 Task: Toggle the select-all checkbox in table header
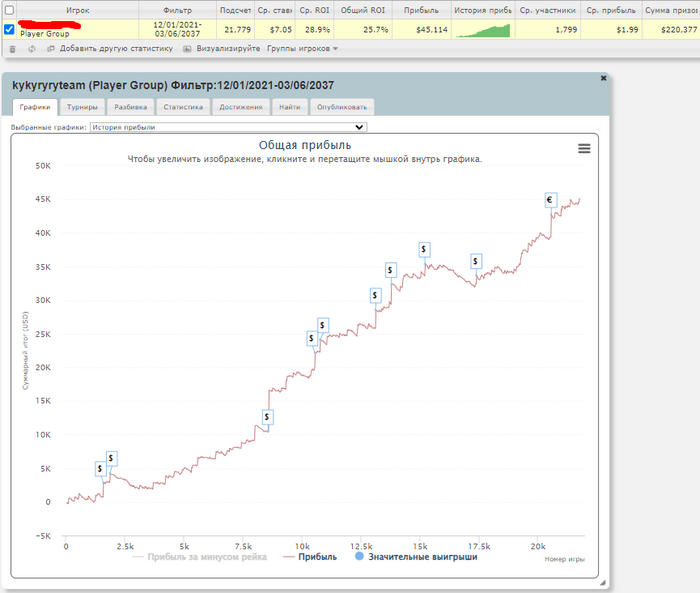tap(9, 9)
